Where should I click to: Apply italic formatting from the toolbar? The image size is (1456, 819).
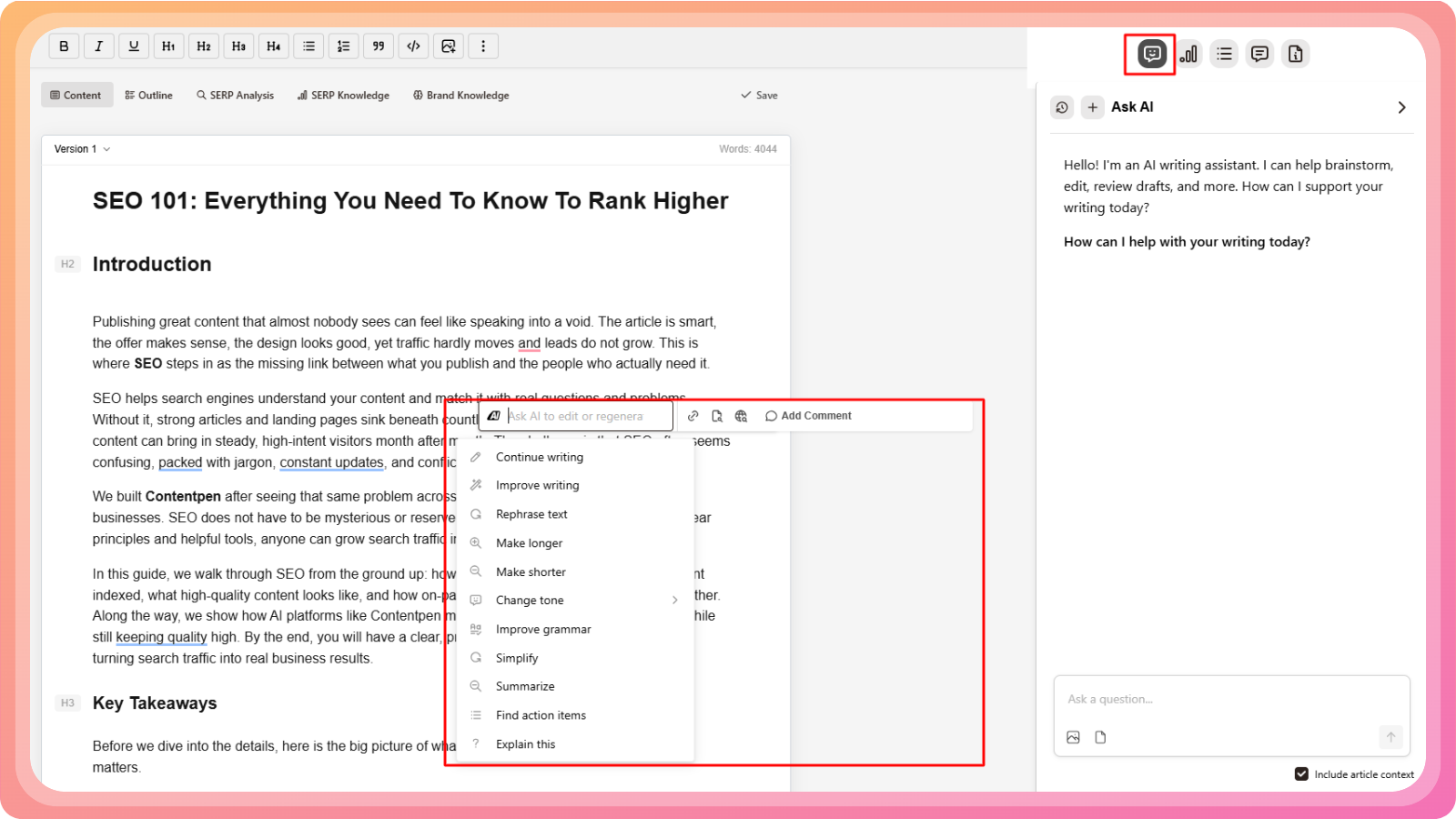[x=98, y=46]
